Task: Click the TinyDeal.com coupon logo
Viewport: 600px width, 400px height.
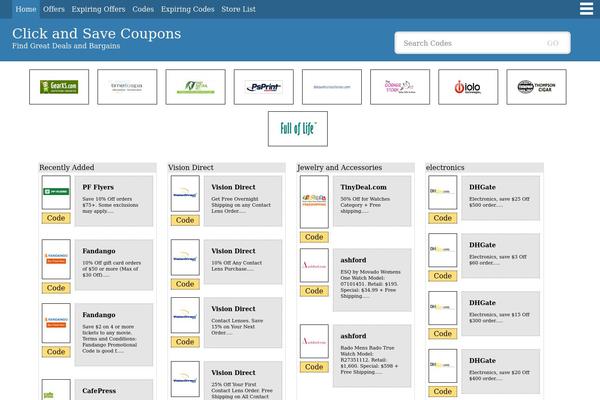Action: (314, 202)
